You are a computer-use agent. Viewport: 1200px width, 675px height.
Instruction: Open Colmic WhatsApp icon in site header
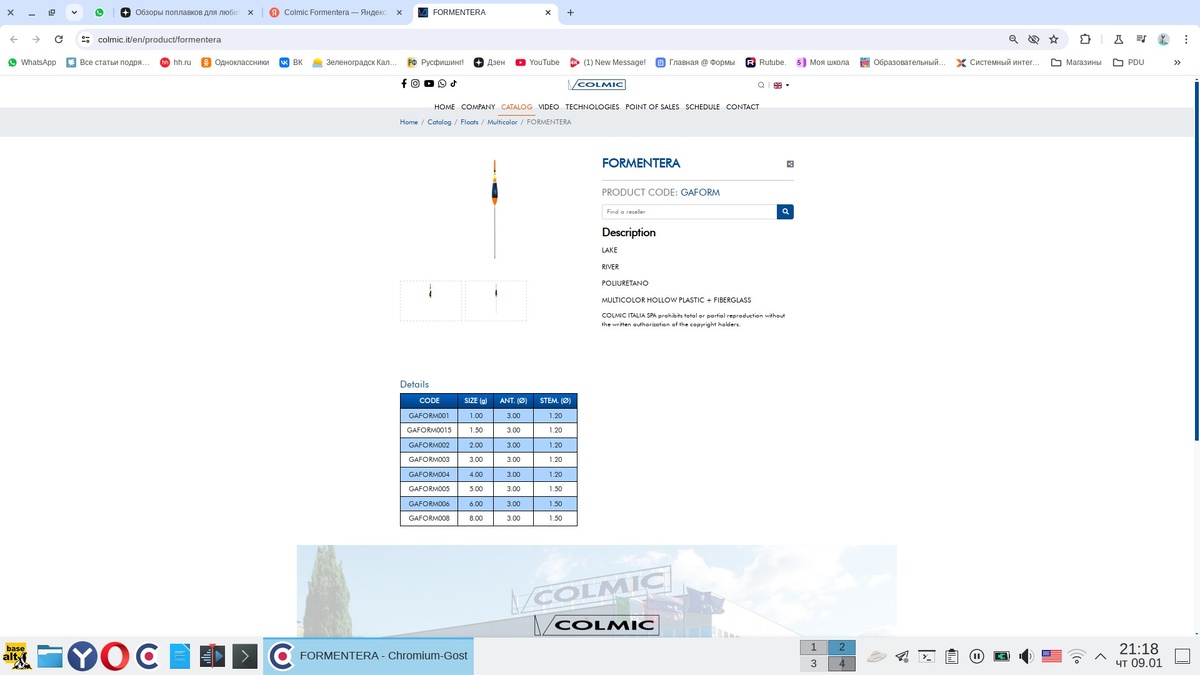coord(442,84)
